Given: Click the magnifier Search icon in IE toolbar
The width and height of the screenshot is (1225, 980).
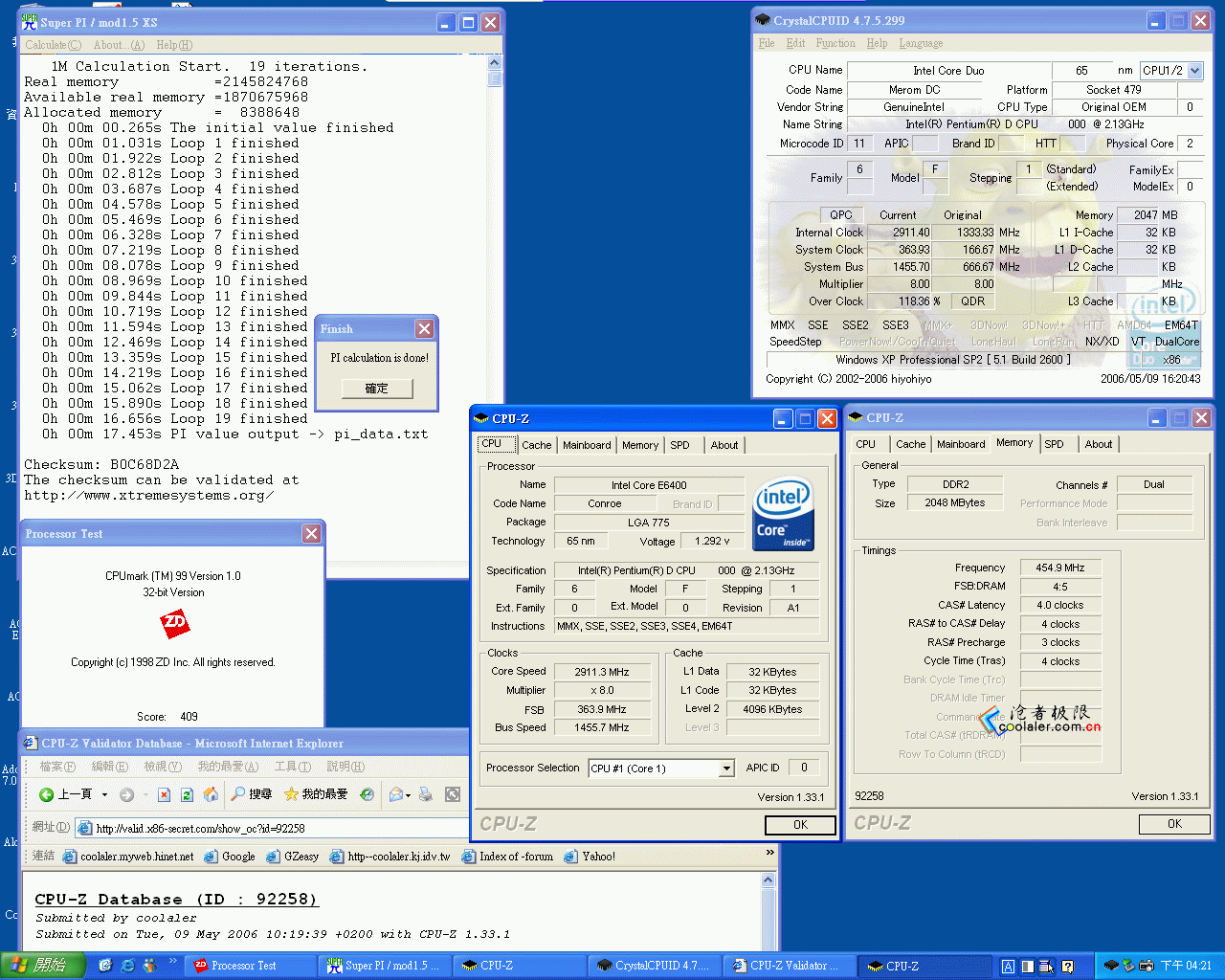Looking at the screenshot, I should [237, 794].
